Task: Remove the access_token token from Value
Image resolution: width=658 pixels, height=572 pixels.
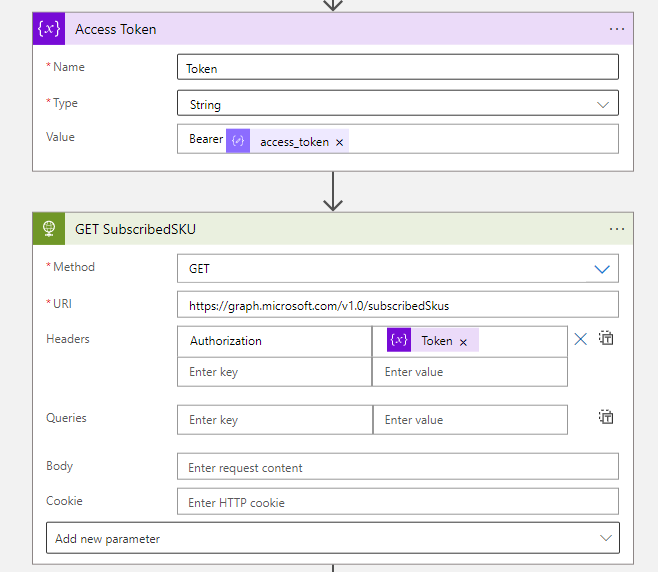Action: click(x=339, y=143)
